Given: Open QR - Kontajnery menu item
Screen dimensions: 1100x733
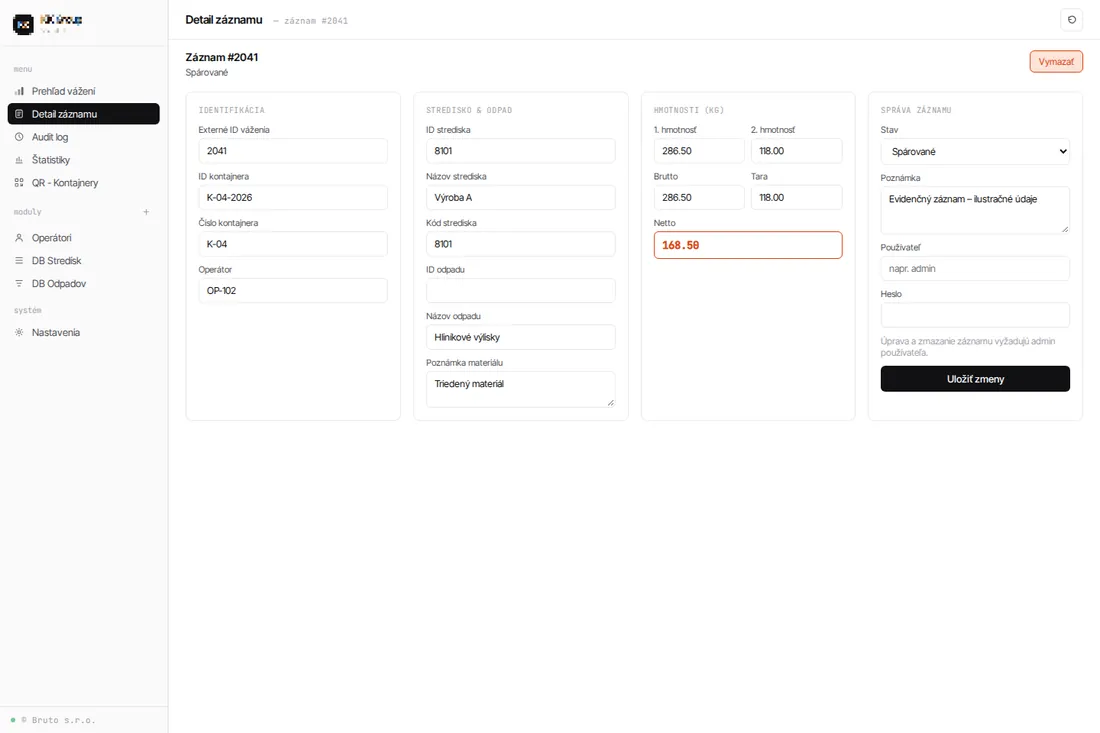Looking at the screenshot, I should click(x=83, y=182).
